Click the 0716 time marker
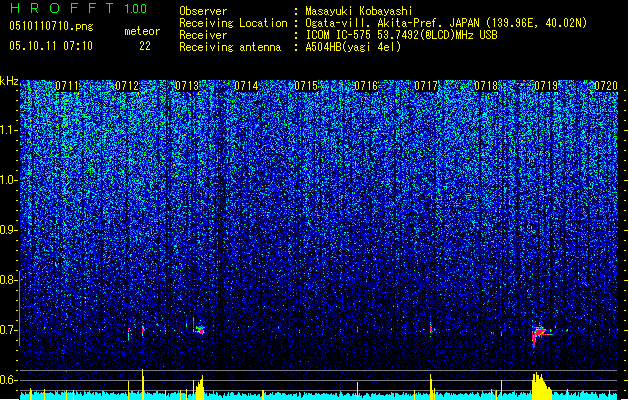The width and height of the screenshot is (629, 400). [366, 86]
